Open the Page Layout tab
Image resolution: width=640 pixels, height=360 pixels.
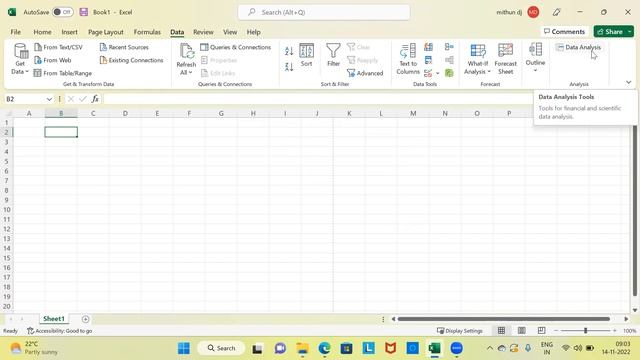(106, 32)
